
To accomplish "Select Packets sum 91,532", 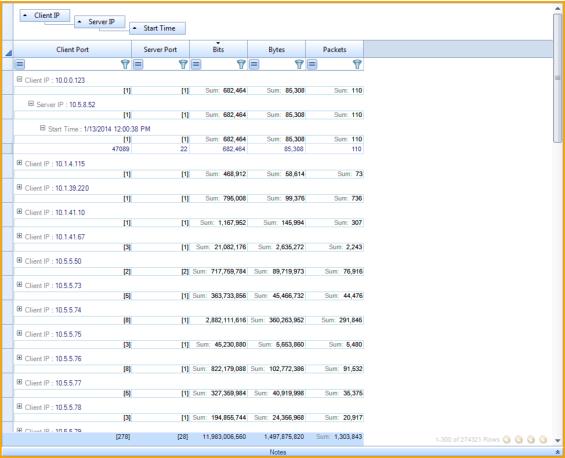I will (353, 369).
